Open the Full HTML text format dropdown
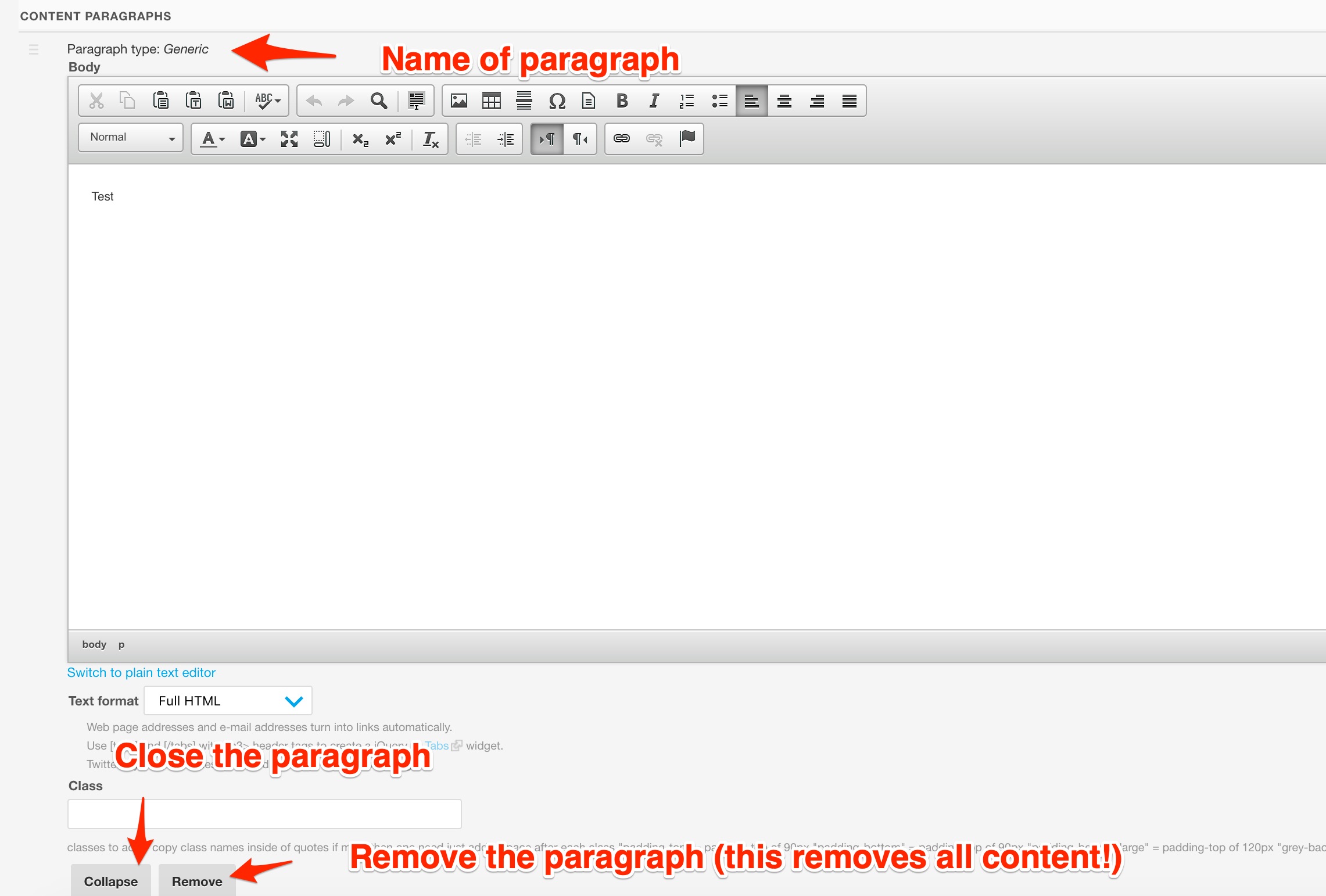 coord(228,701)
